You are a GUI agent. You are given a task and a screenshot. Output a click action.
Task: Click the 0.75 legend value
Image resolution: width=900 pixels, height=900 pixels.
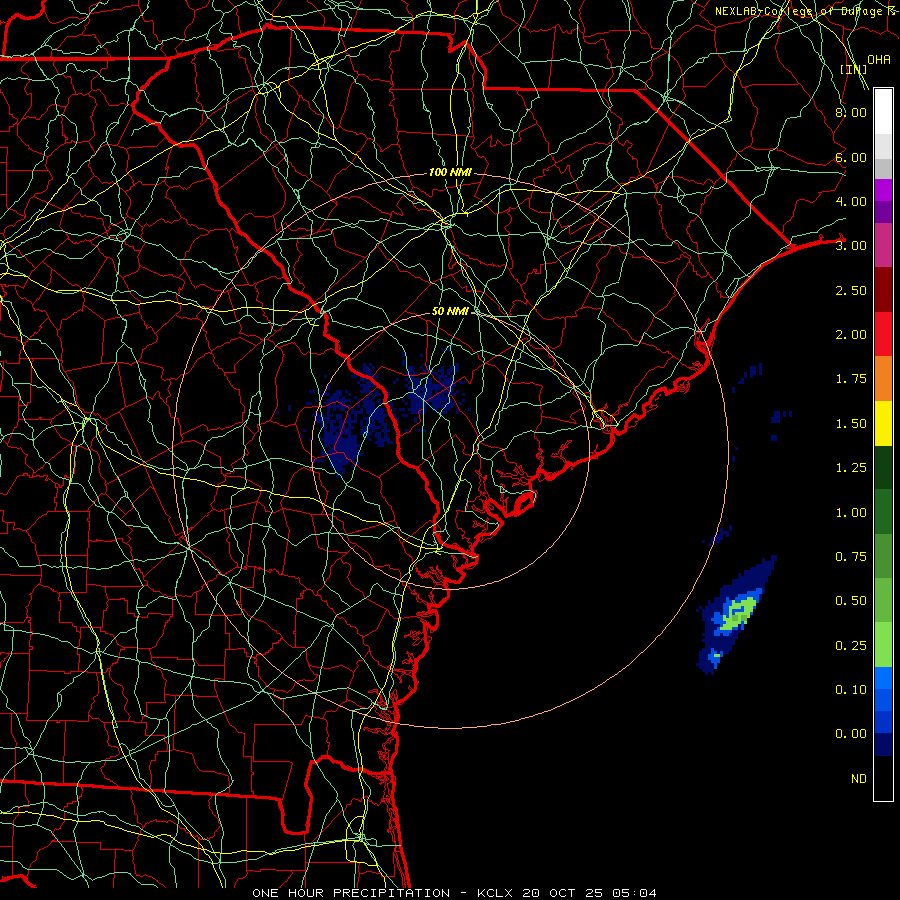click(x=851, y=557)
